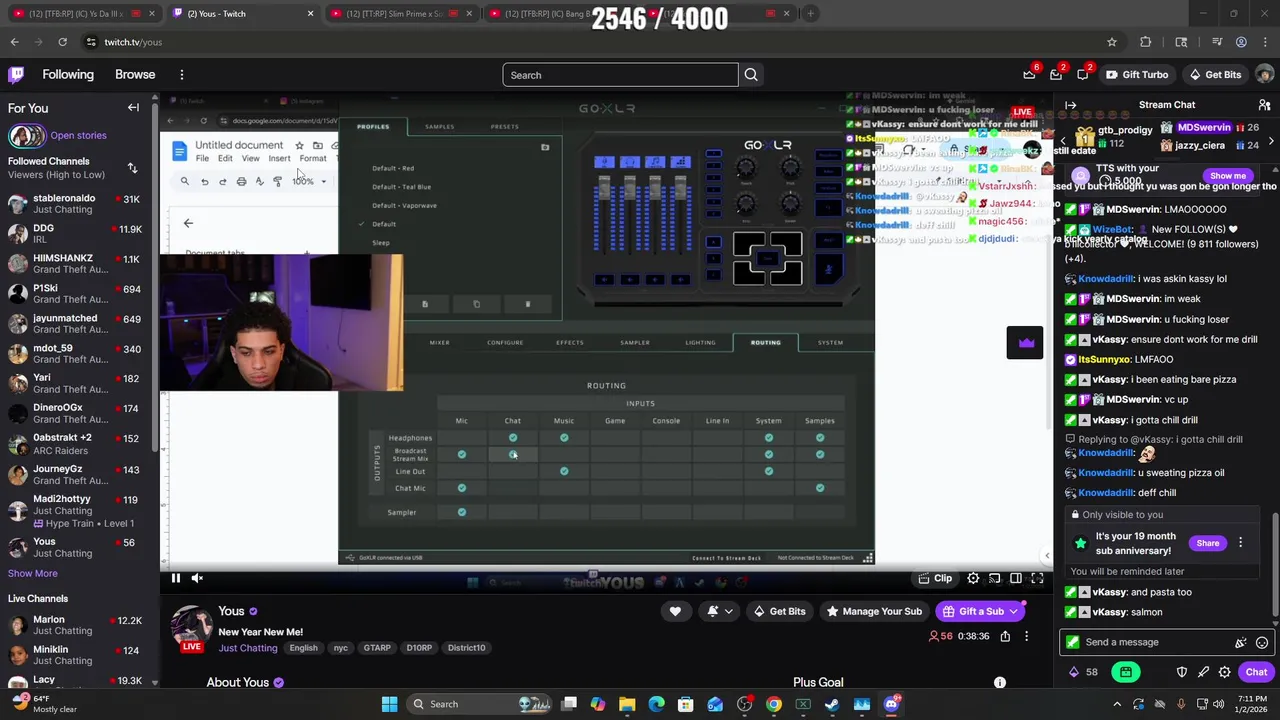Screen dimensions: 1280x720
Task: Enter fullscreen on the player
Action: click(x=1037, y=578)
